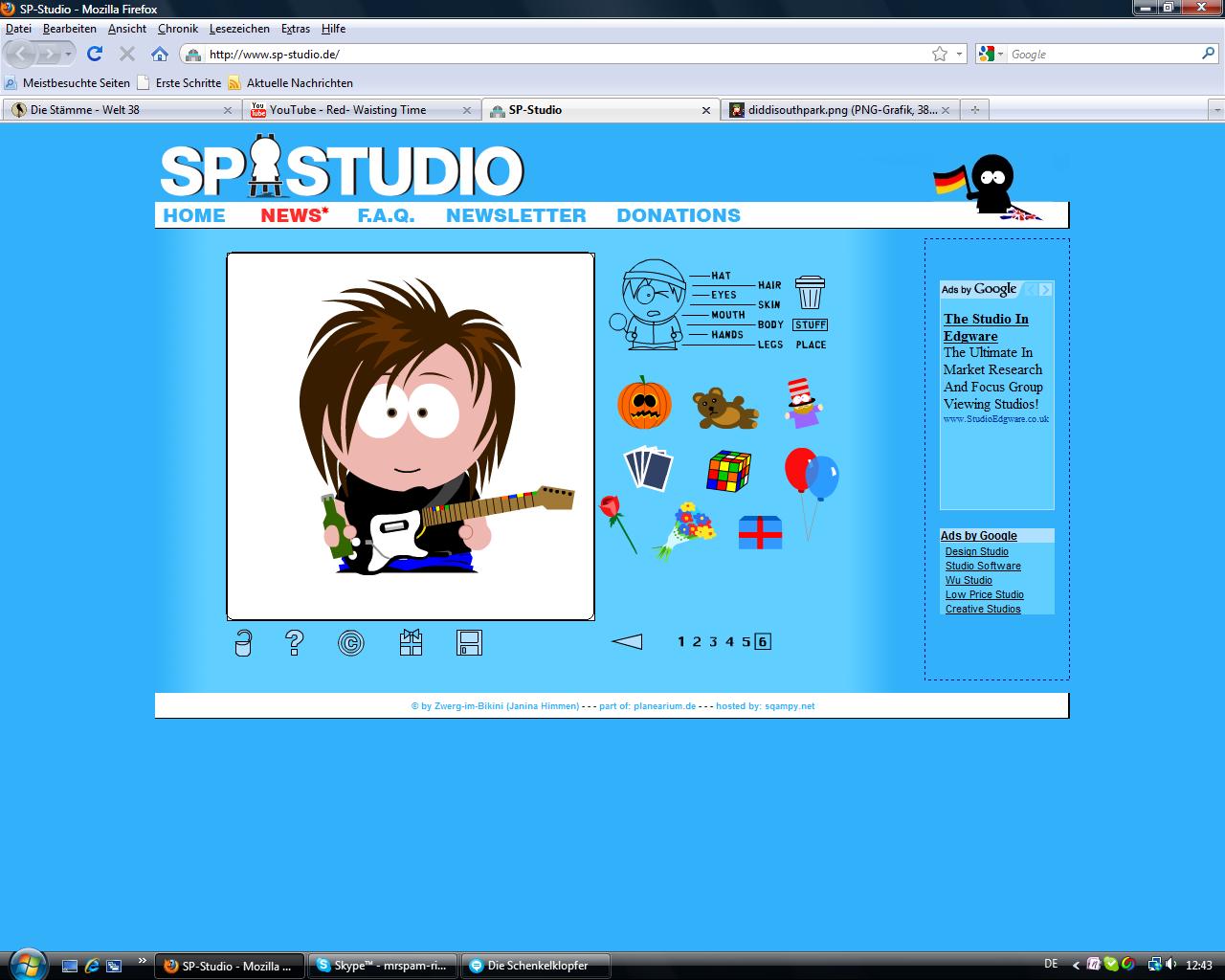The width and height of the screenshot is (1225, 980).
Task: Click the trash can to clear character
Action: [x=810, y=292]
